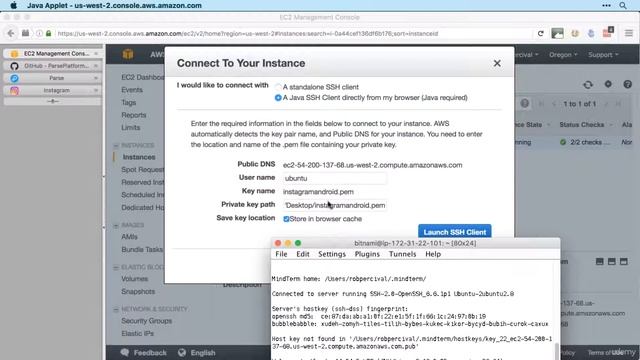Click the Parse tab icon

(14, 78)
